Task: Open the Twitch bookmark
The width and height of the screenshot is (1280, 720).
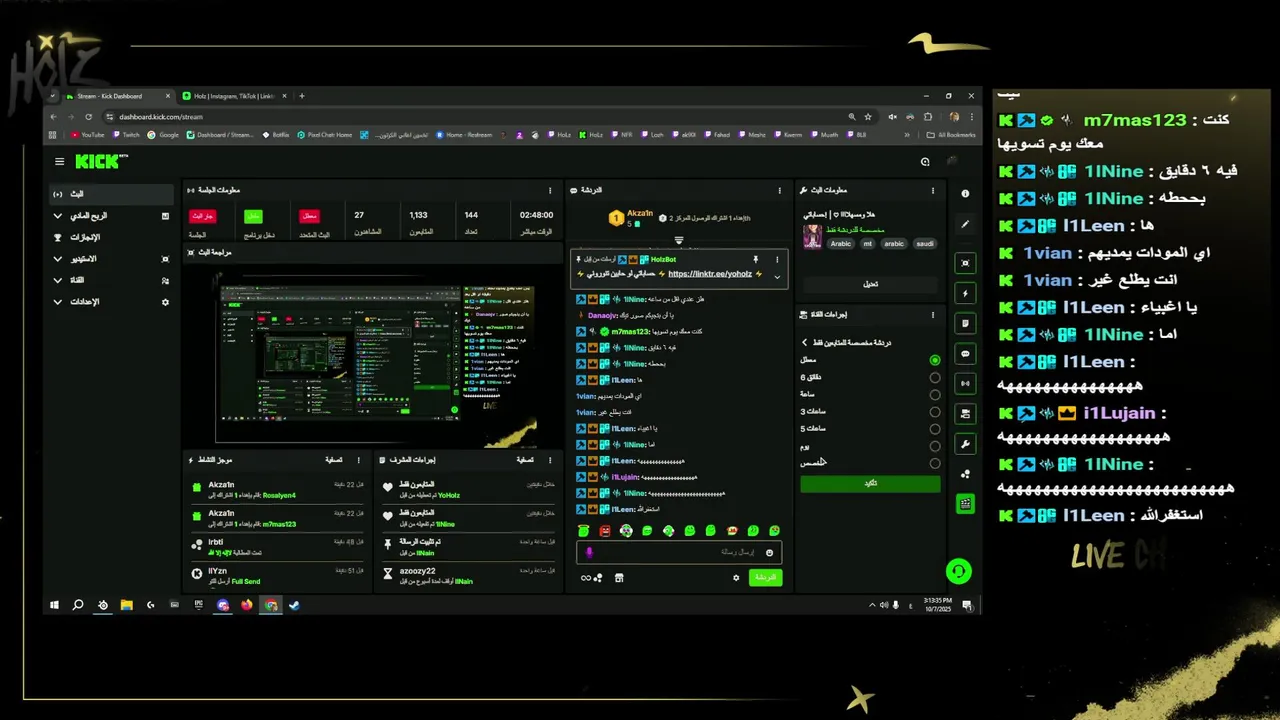Action: pos(127,135)
